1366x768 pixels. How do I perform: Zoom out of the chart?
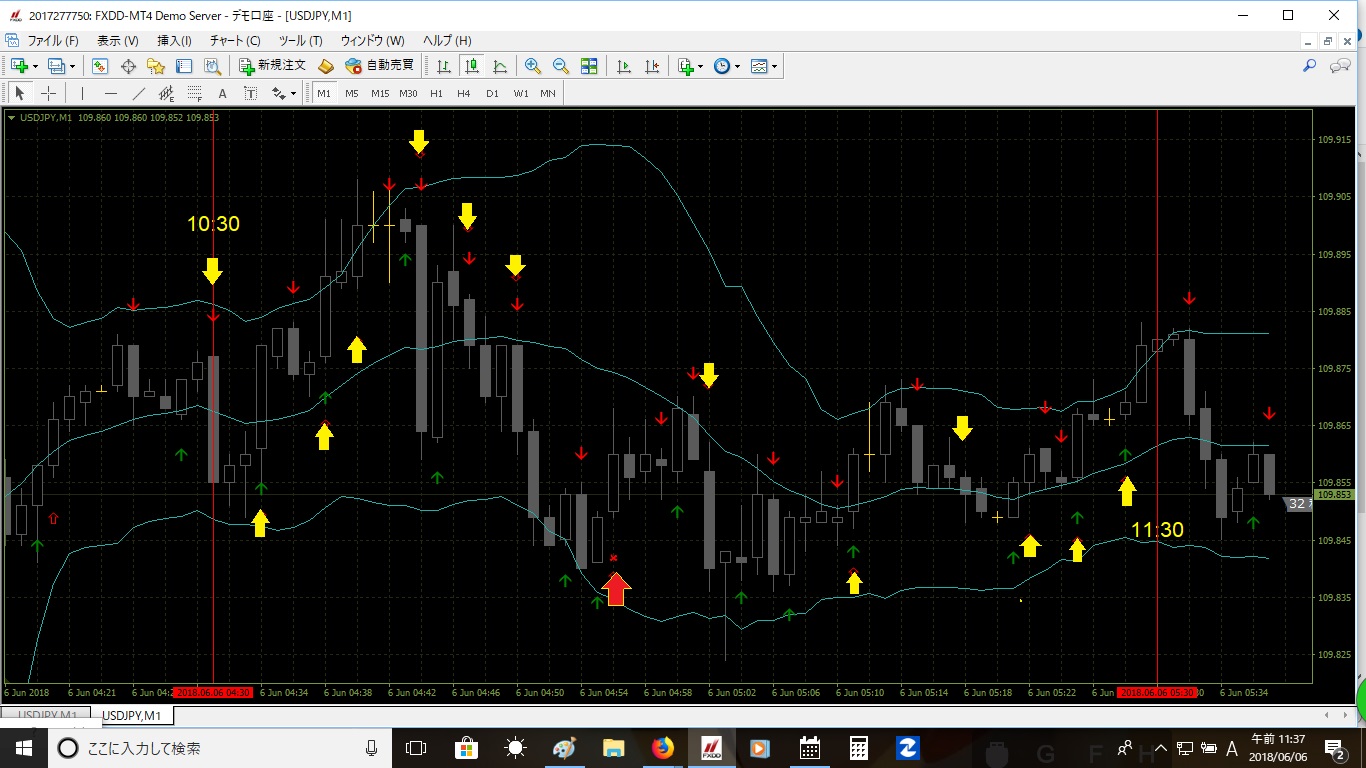561,66
